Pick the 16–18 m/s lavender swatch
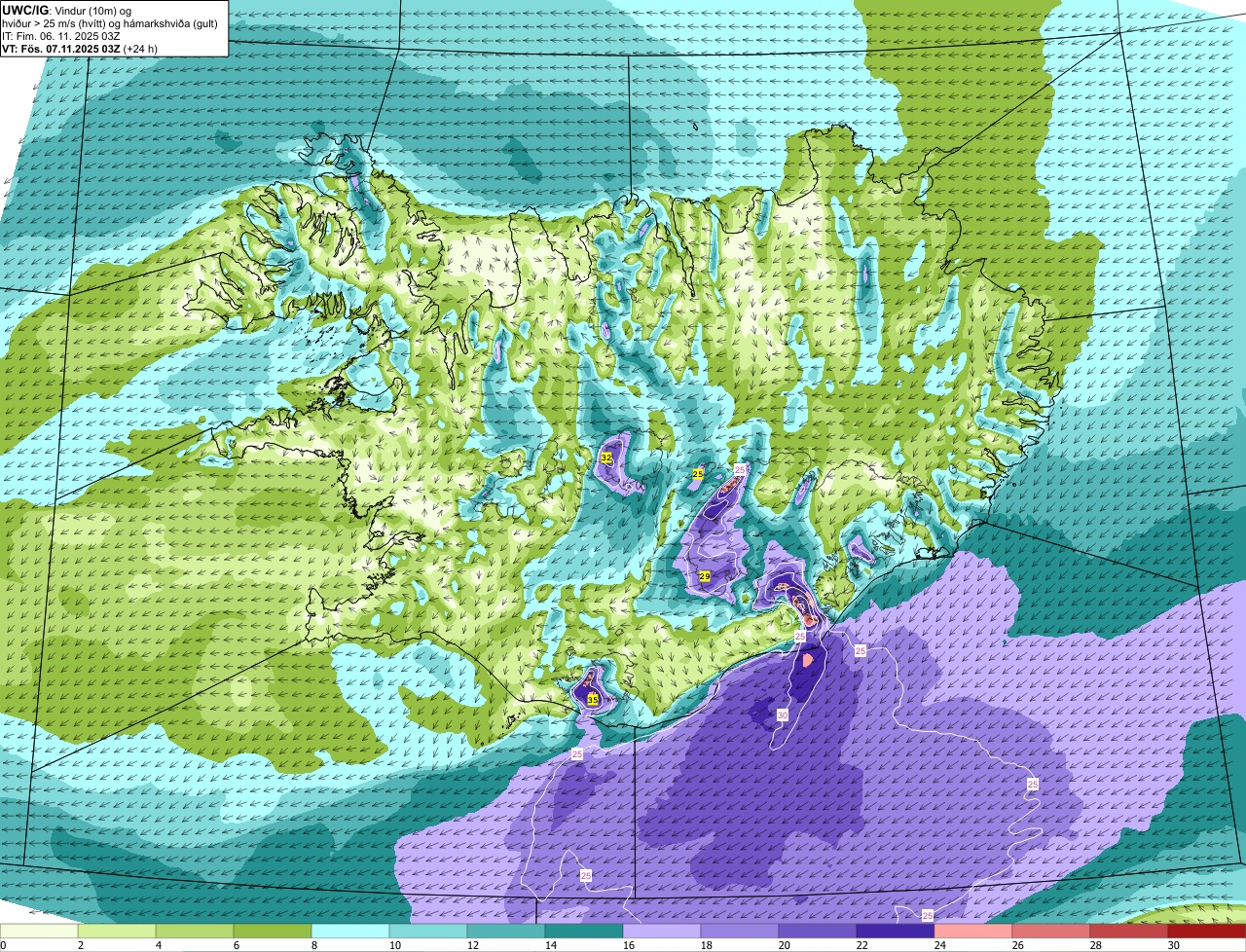Image resolution: width=1246 pixels, height=952 pixels. [662, 932]
